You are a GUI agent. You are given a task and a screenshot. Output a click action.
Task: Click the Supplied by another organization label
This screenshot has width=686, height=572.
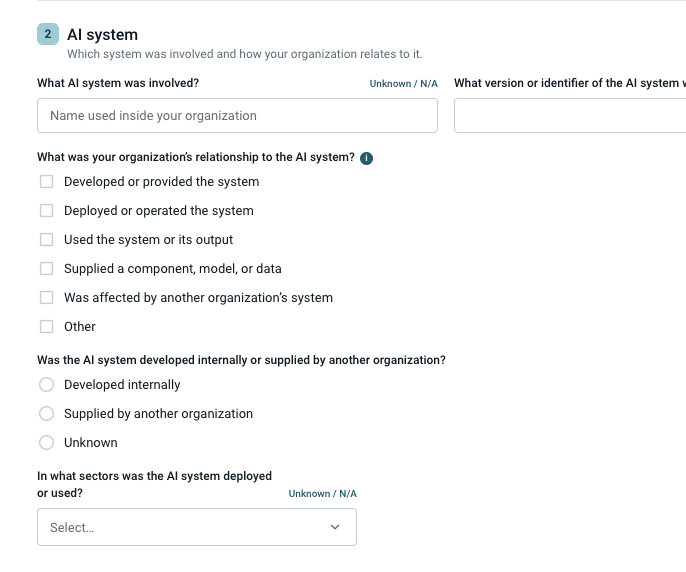point(158,414)
